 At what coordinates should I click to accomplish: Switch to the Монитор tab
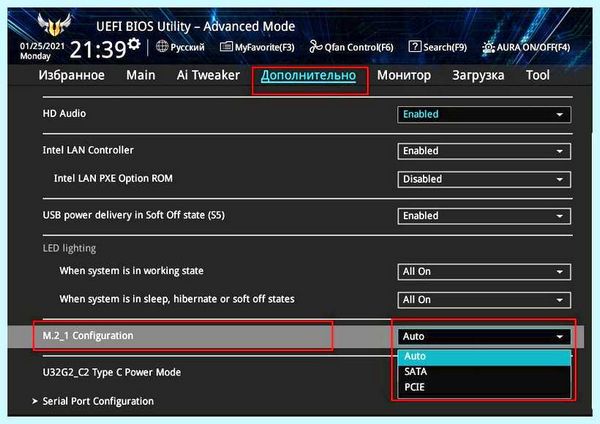[x=404, y=75]
